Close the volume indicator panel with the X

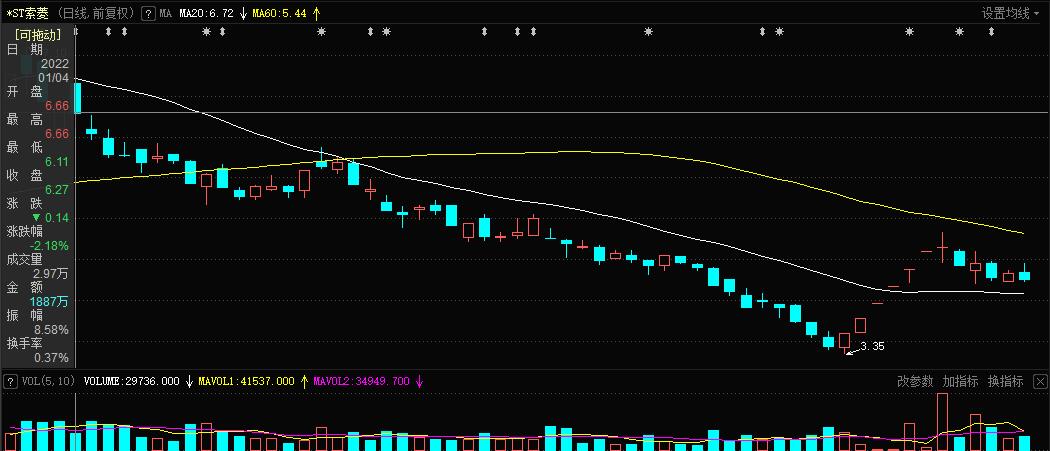click(x=1040, y=381)
